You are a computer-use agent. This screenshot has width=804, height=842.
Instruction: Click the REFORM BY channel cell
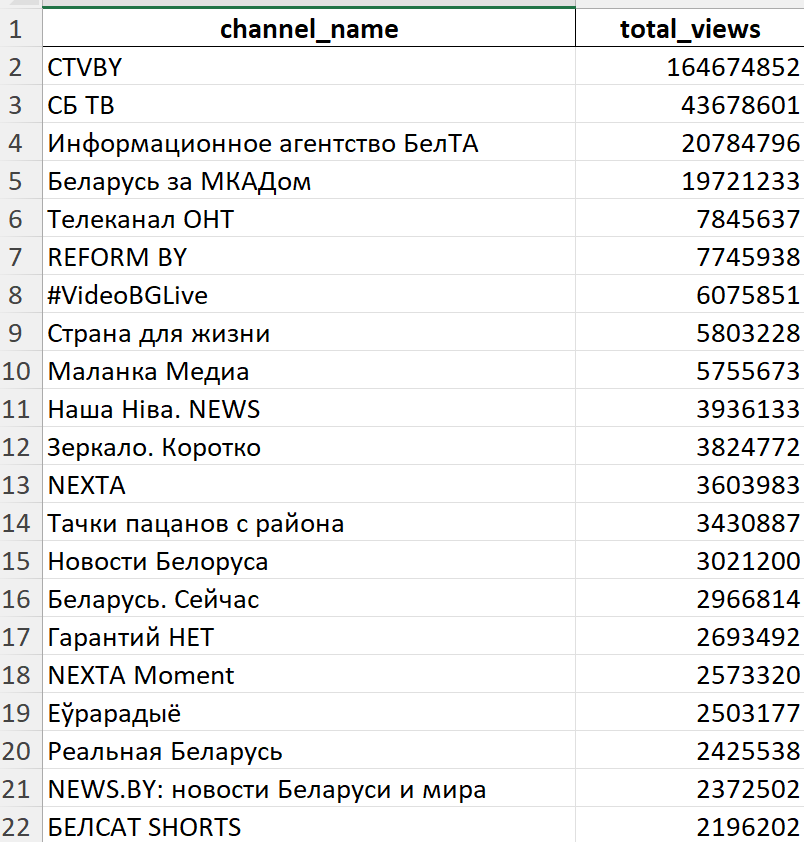[308, 257]
